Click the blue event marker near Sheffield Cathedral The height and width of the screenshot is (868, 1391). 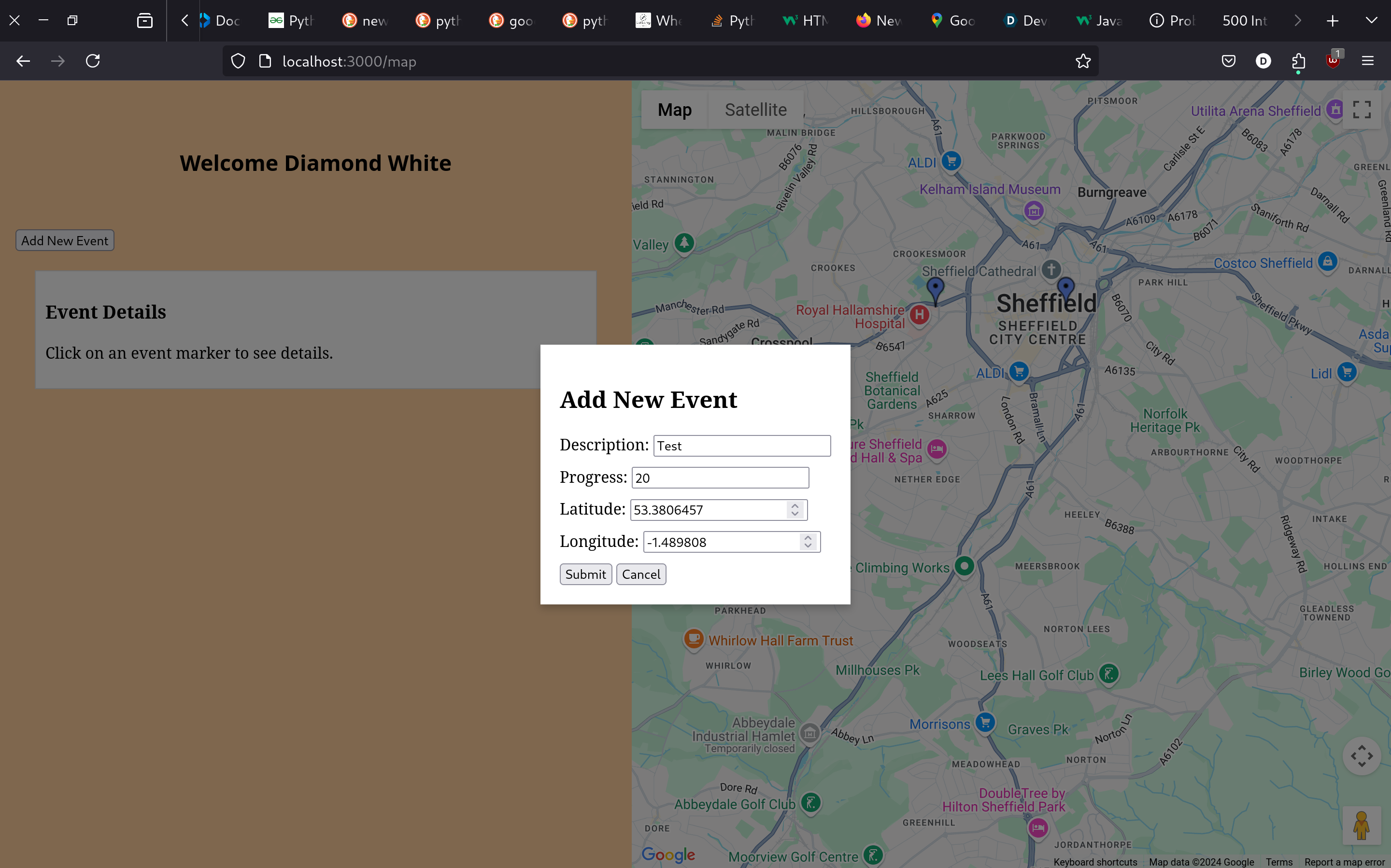[1065, 287]
